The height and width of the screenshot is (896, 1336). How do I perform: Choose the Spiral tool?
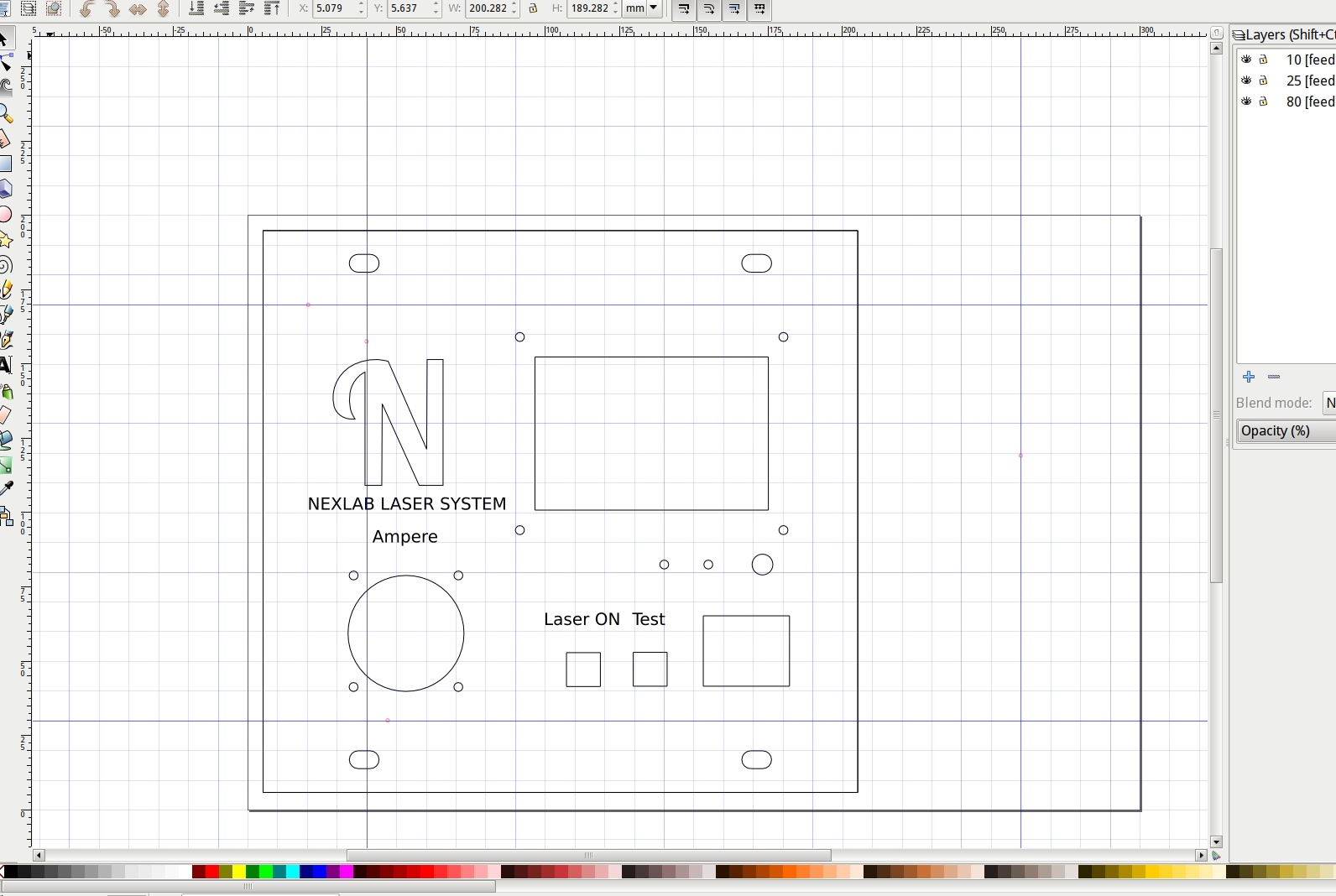(x=5, y=266)
